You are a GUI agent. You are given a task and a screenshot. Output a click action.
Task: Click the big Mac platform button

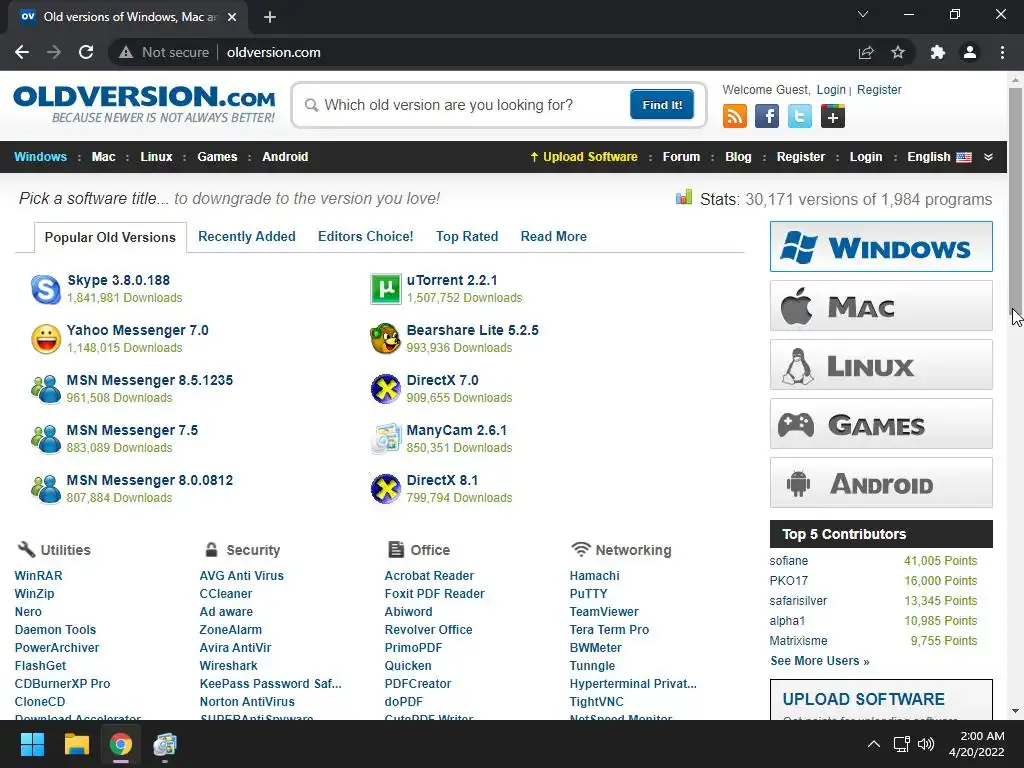pyautogui.click(x=881, y=306)
